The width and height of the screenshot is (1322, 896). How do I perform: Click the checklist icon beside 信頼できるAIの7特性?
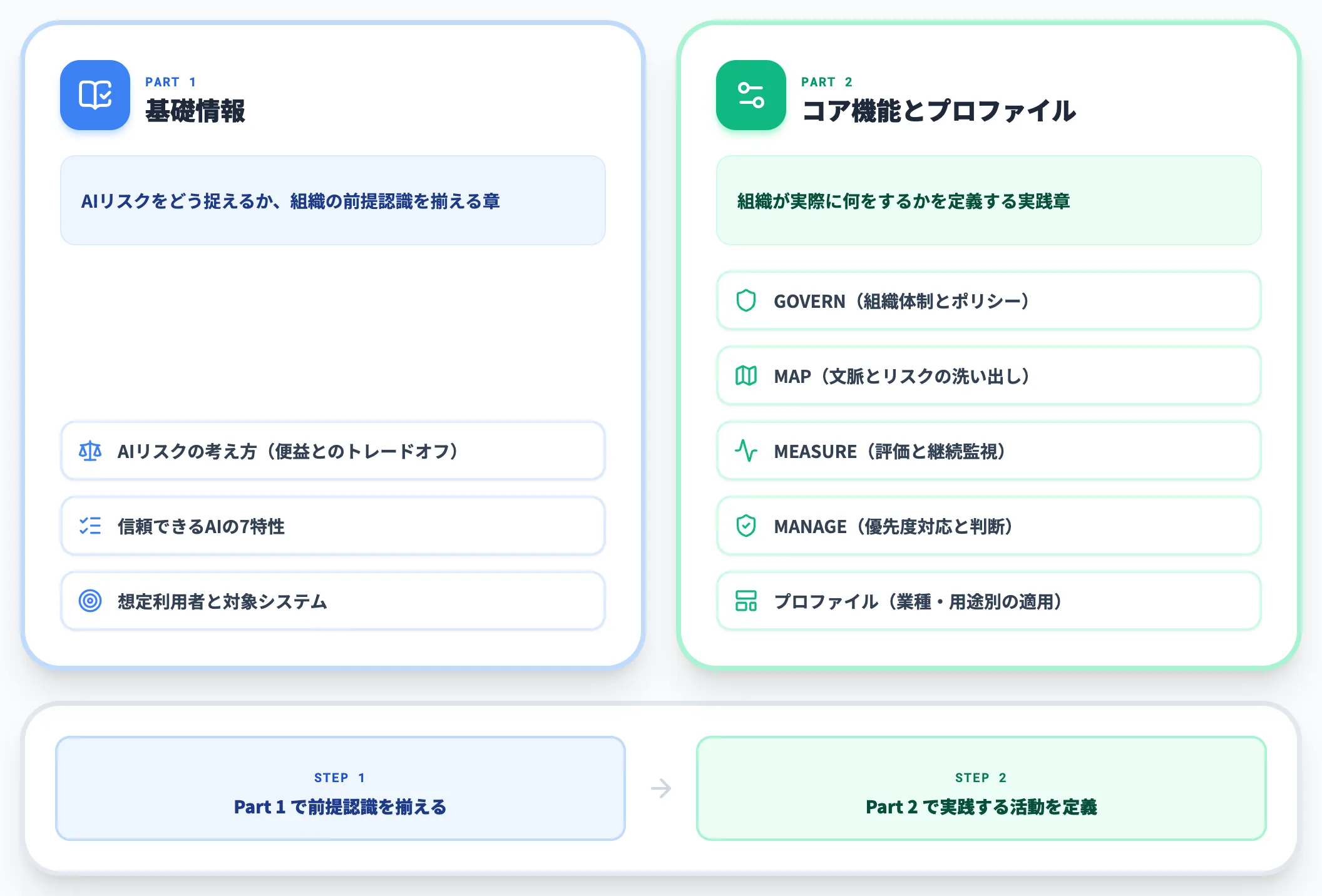90,526
